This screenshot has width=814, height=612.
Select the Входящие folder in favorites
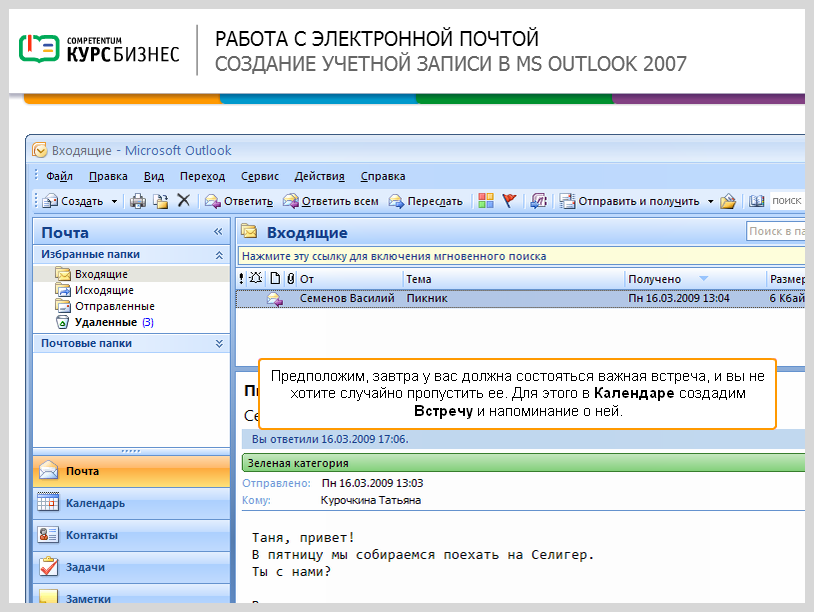(131, 274)
